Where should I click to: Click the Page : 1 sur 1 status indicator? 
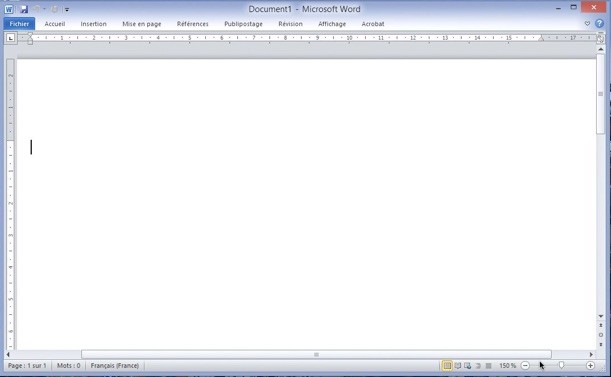point(27,366)
